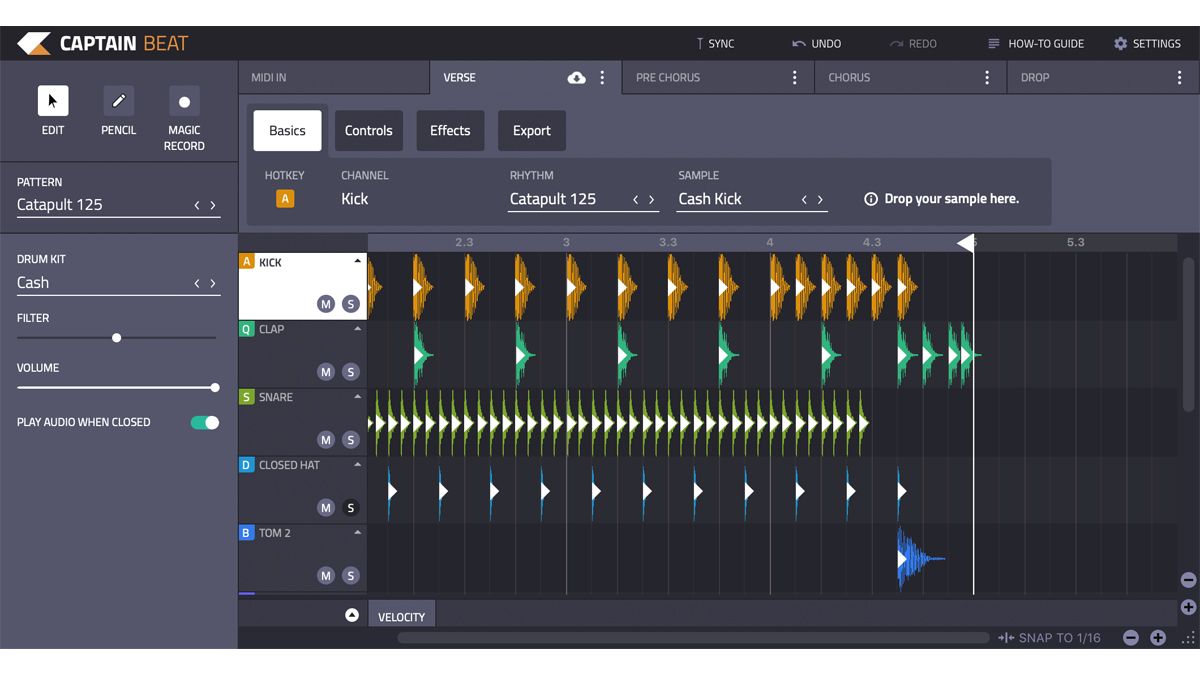Click the Clap row Q hotkey badge
The width and height of the screenshot is (1200, 675).
click(x=247, y=329)
